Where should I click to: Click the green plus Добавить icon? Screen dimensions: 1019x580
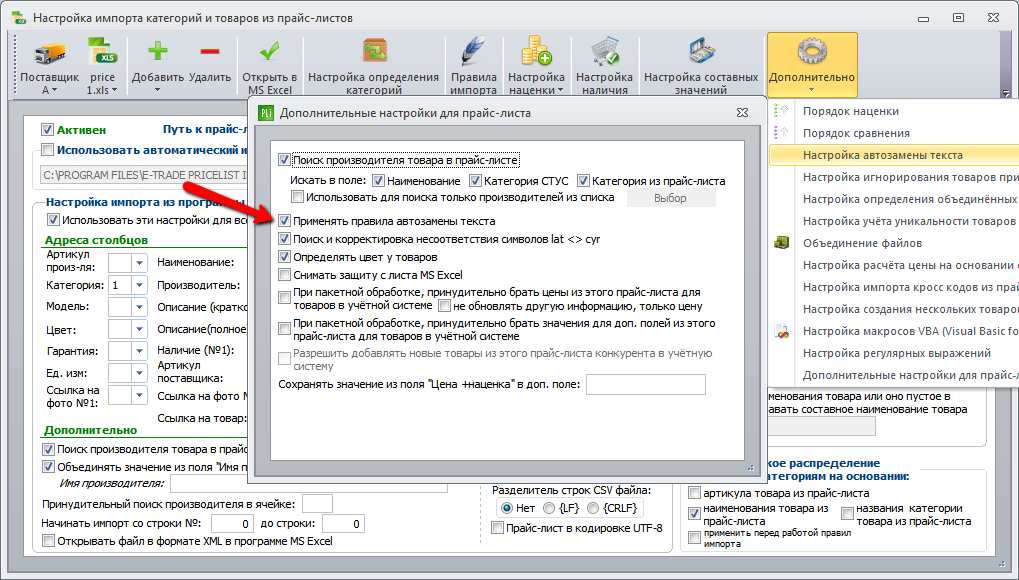157,51
